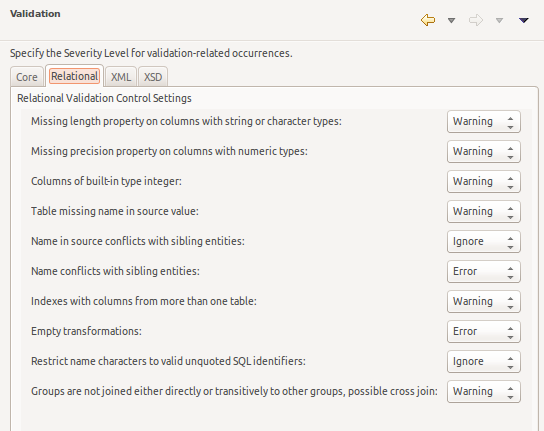Open the Forward history dropdown arrow

click(x=499, y=20)
